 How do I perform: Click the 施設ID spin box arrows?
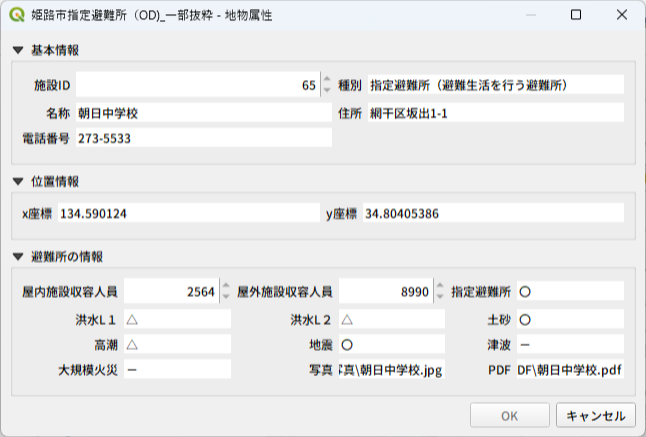(x=325, y=86)
